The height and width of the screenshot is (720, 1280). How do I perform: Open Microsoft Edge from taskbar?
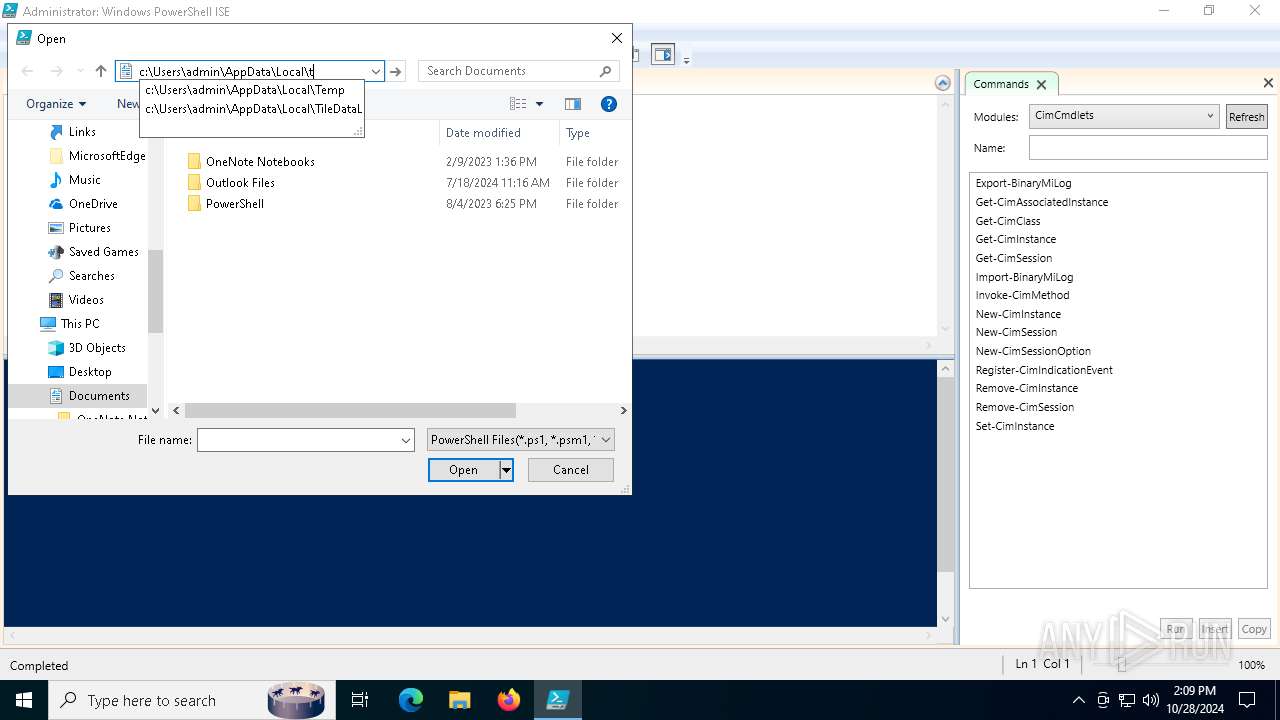click(x=411, y=700)
